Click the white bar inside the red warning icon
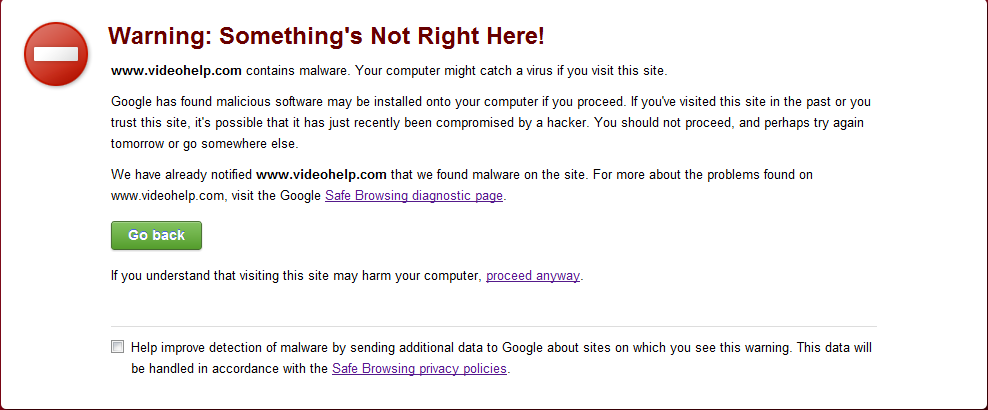The height and width of the screenshot is (410, 988). (56, 54)
